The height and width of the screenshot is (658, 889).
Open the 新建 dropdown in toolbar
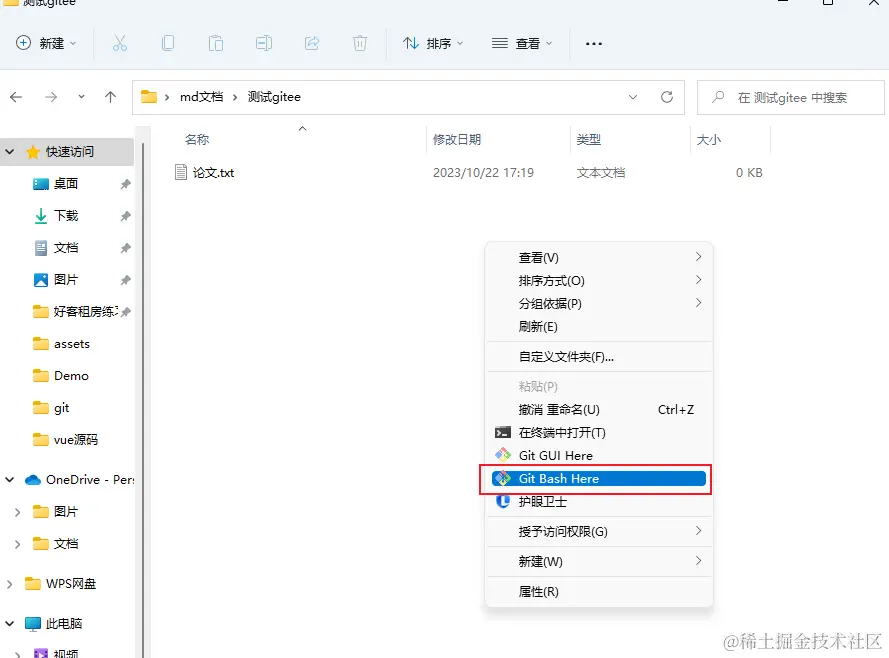tap(46, 43)
